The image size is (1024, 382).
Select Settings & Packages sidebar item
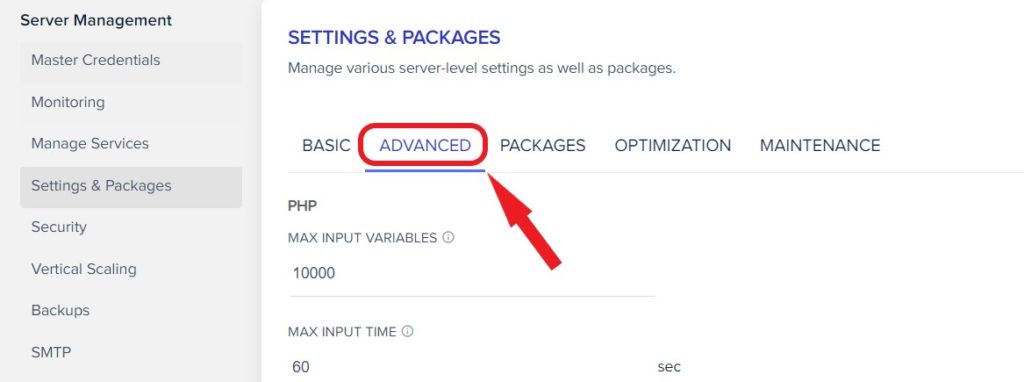tap(131, 187)
